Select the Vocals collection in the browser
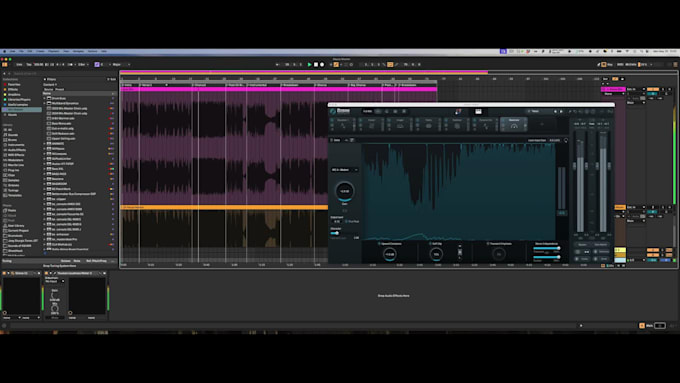The image size is (680, 383). click(13, 115)
